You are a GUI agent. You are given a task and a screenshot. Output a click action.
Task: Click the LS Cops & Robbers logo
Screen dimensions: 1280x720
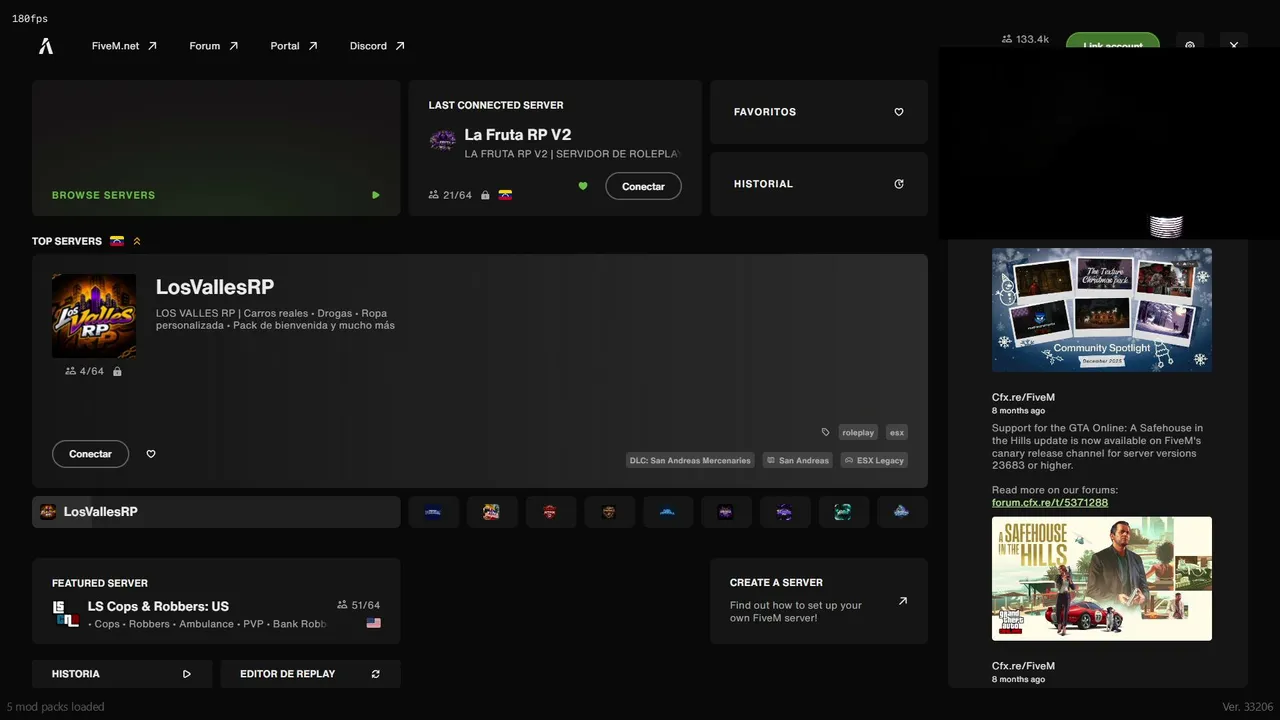click(66, 614)
